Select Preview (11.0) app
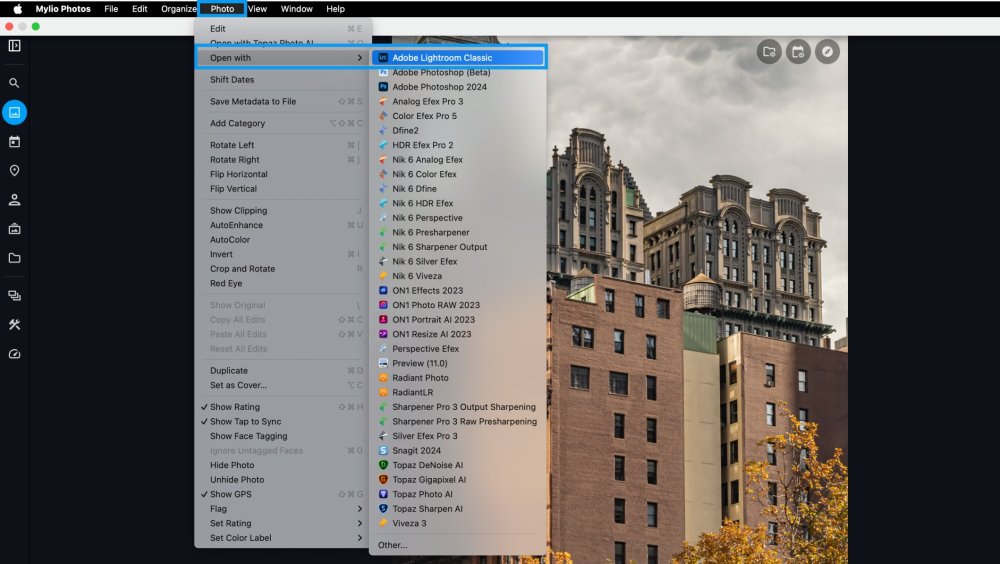The height and width of the screenshot is (564, 1000). click(458, 363)
